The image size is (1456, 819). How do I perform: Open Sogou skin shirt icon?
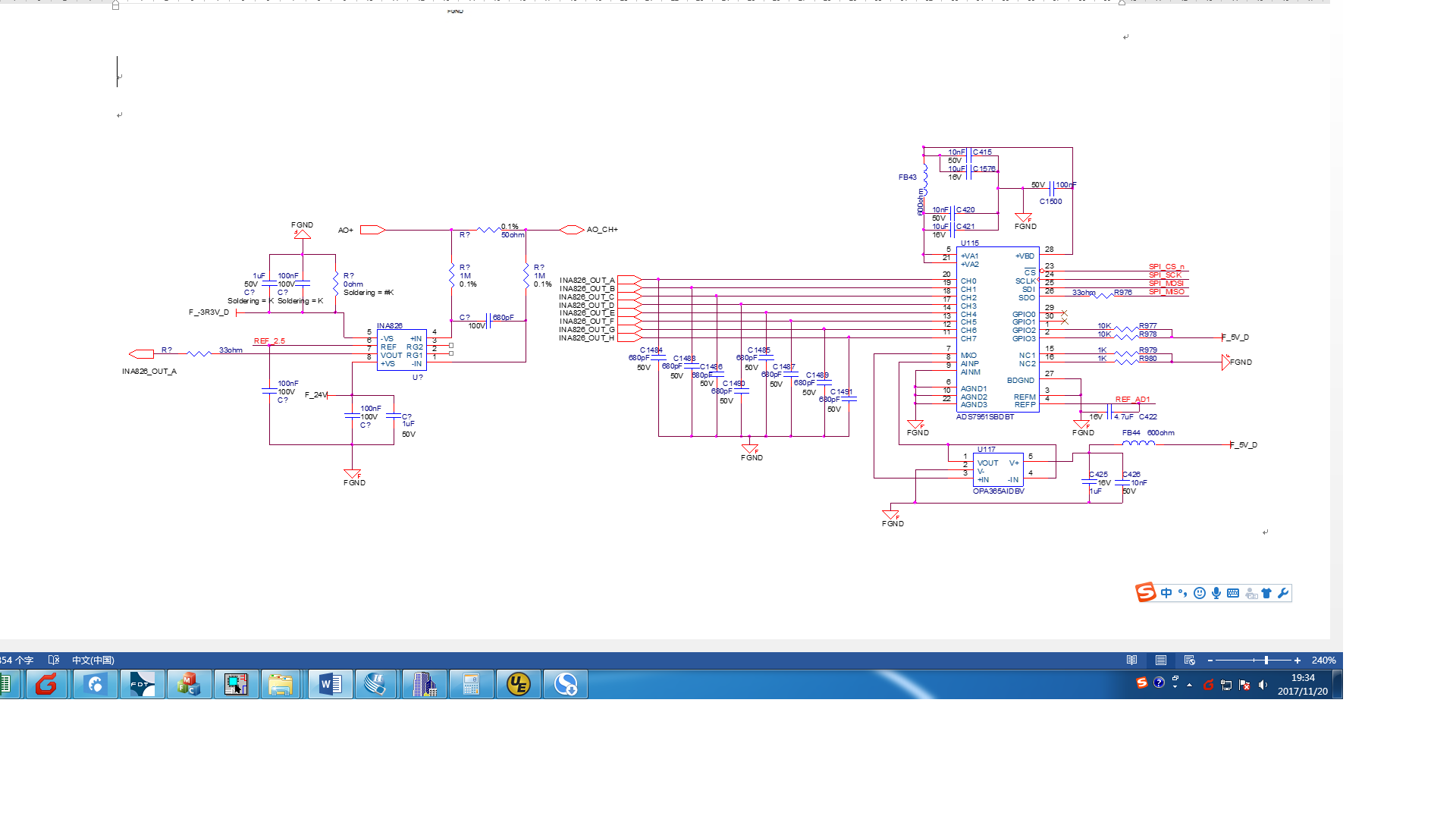click(1266, 593)
